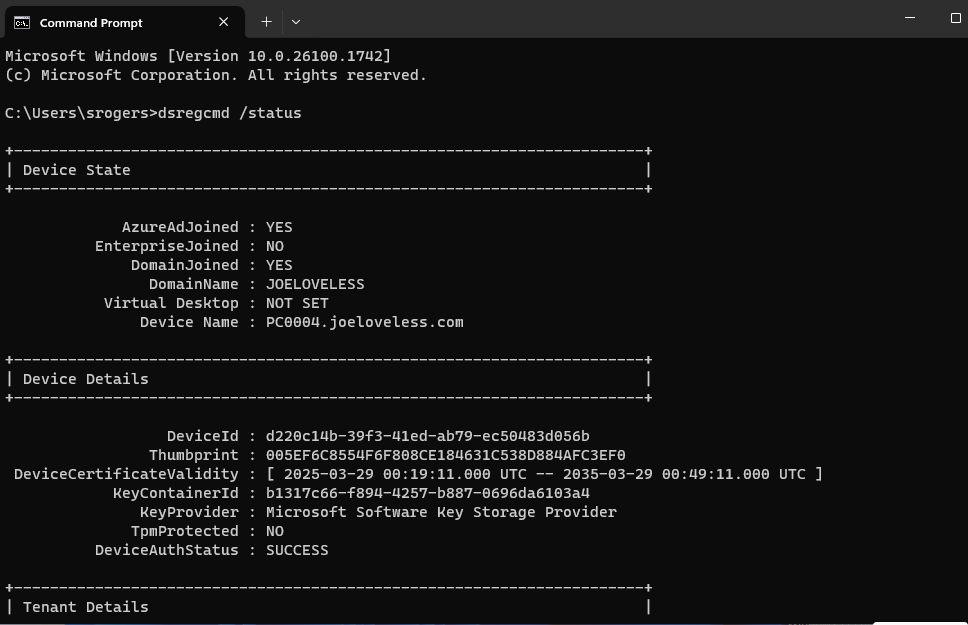The height and width of the screenshot is (625, 968).
Task: Click the Command Prompt tab icon
Action: click(21, 22)
